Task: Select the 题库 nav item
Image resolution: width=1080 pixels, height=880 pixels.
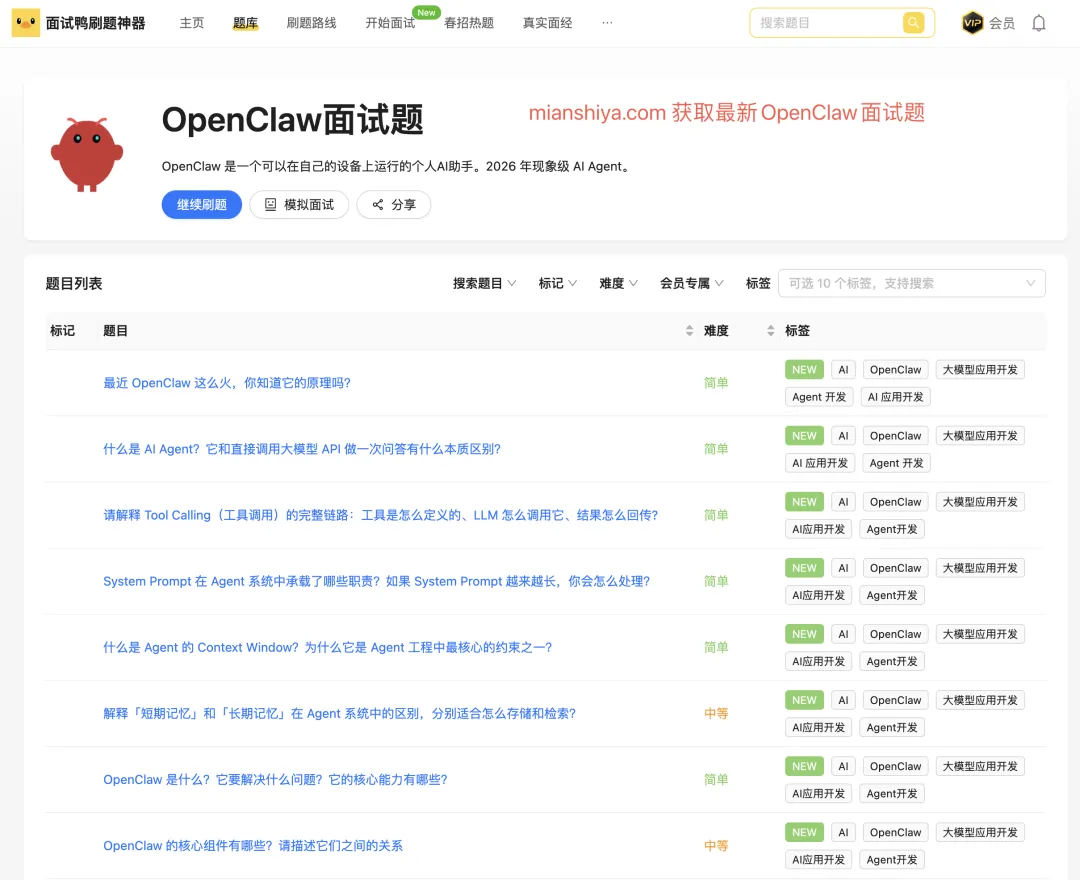Action: coord(245,23)
